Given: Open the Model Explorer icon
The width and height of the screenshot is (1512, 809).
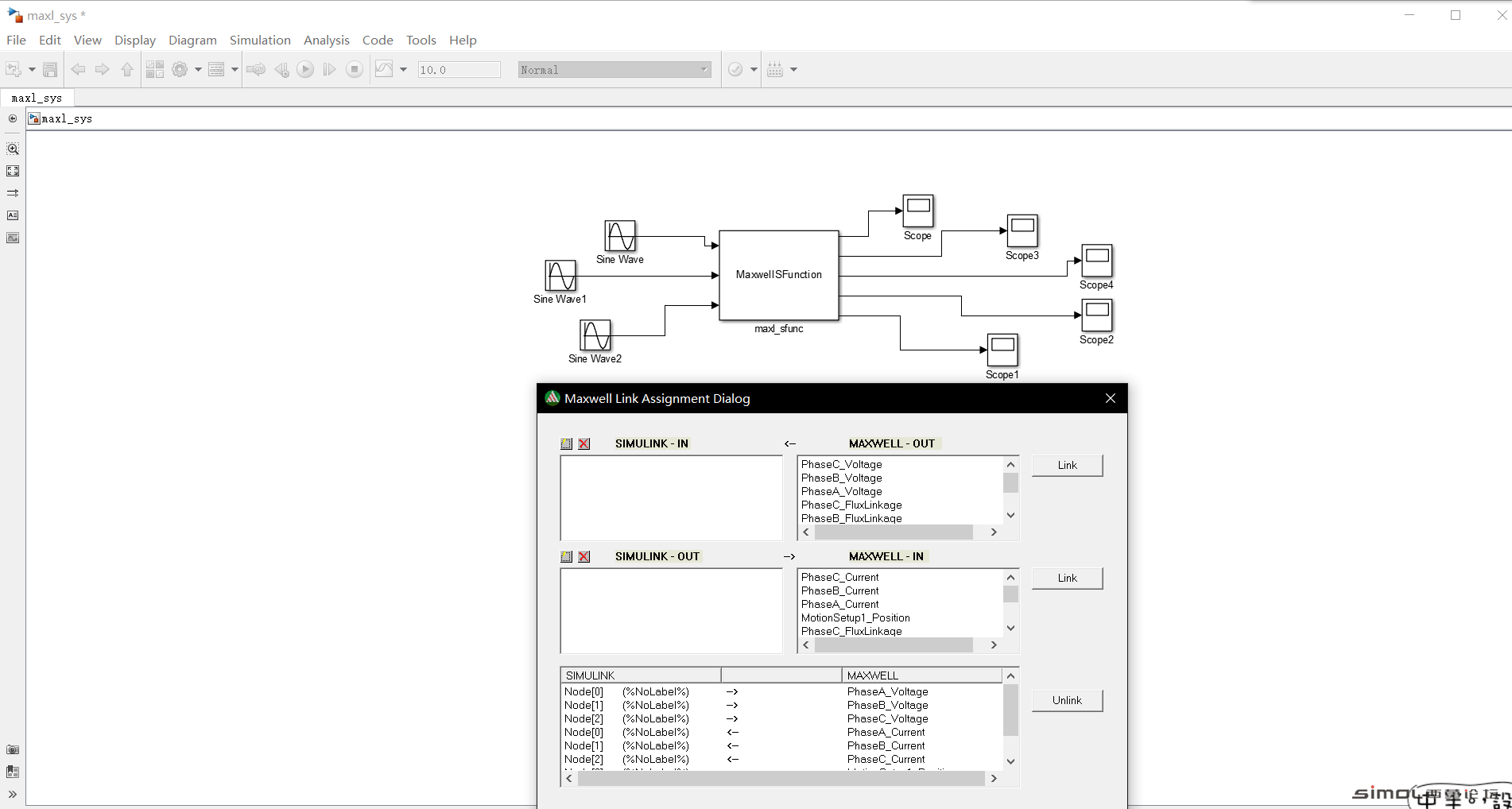Looking at the screenshot, I should click(216, 70).
